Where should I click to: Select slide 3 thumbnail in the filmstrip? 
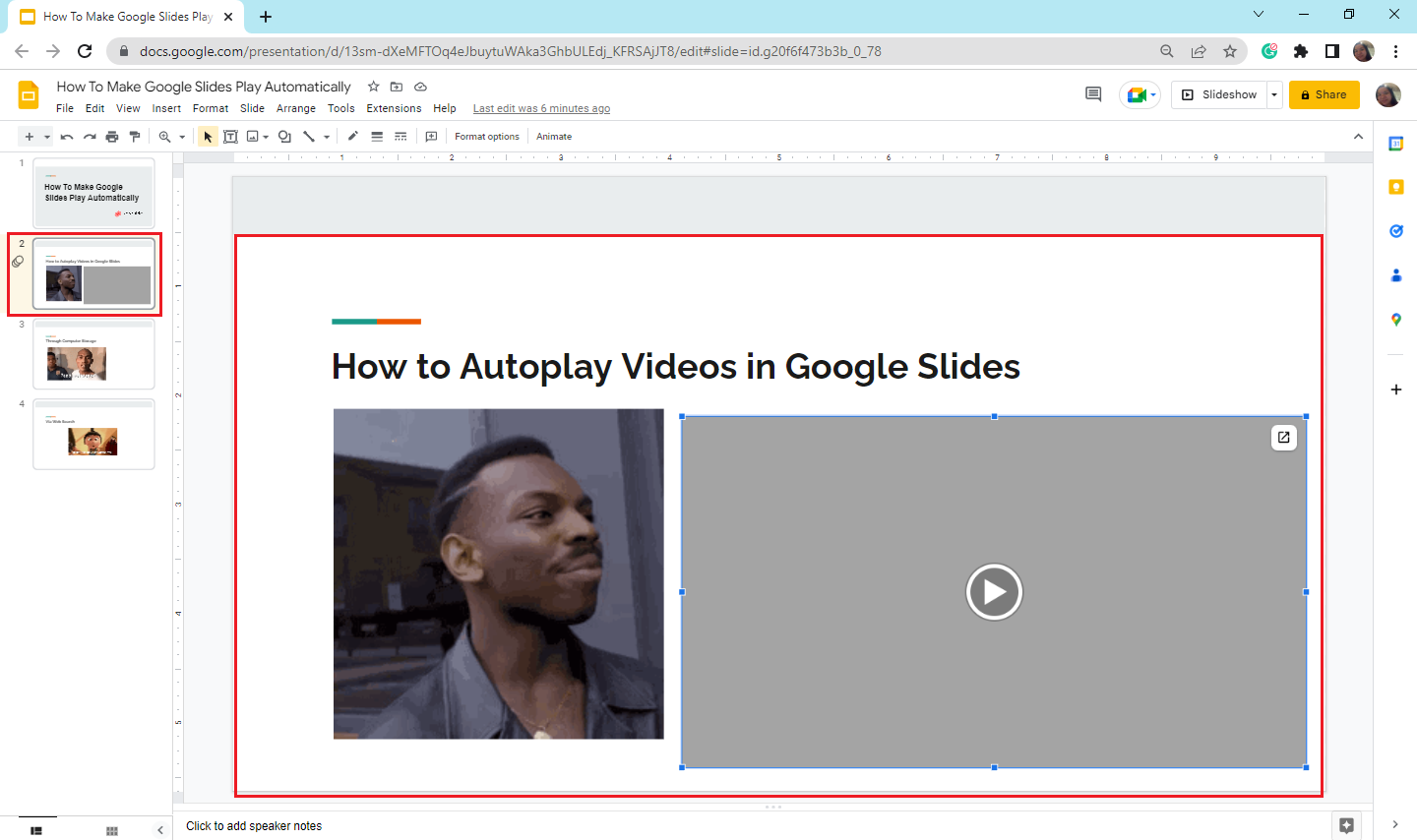point(93,353)
